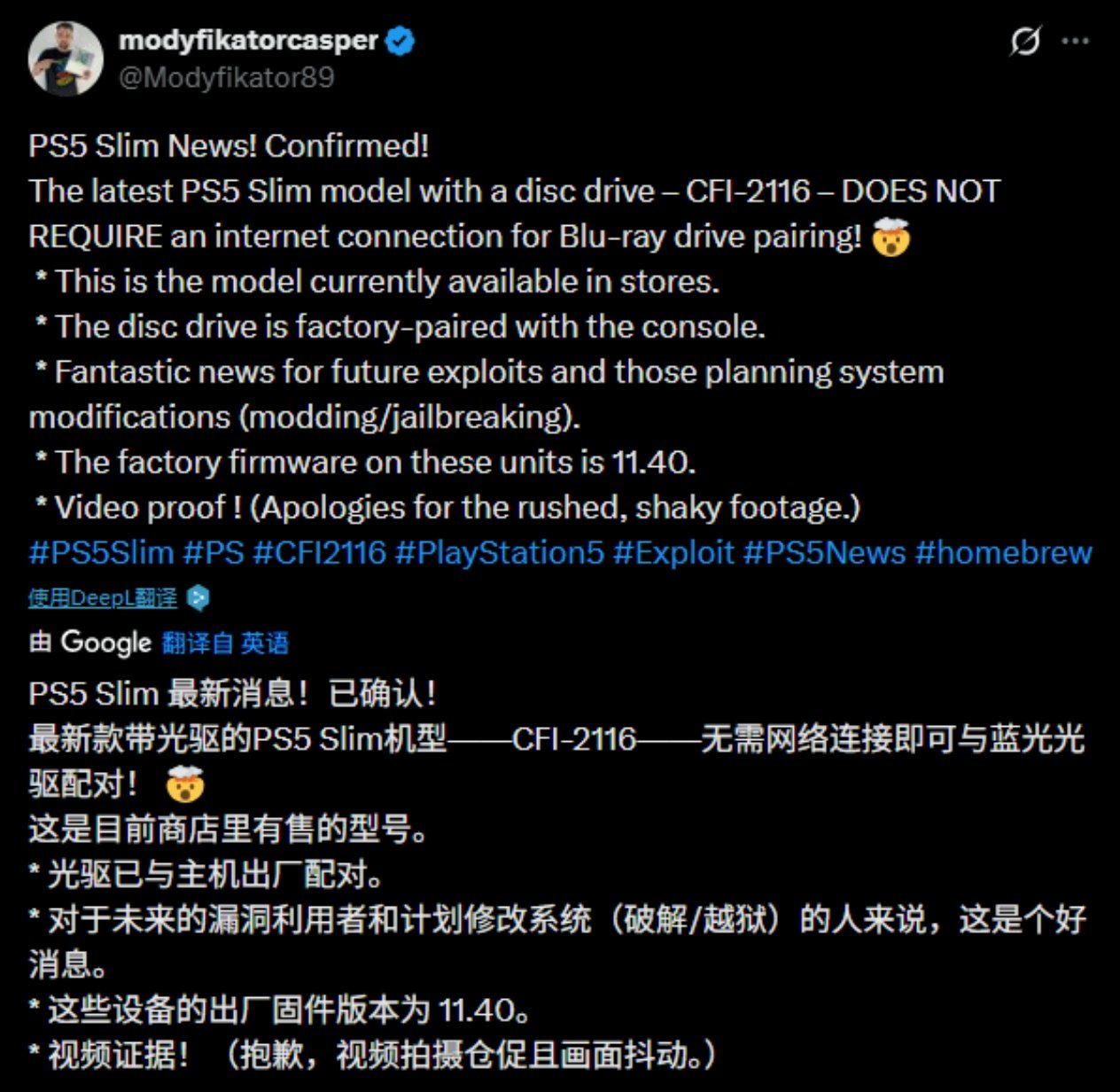Click the 使用DeepL翻译 link
Viewport: 1120px width, 1092px height.
click(103, 598)
